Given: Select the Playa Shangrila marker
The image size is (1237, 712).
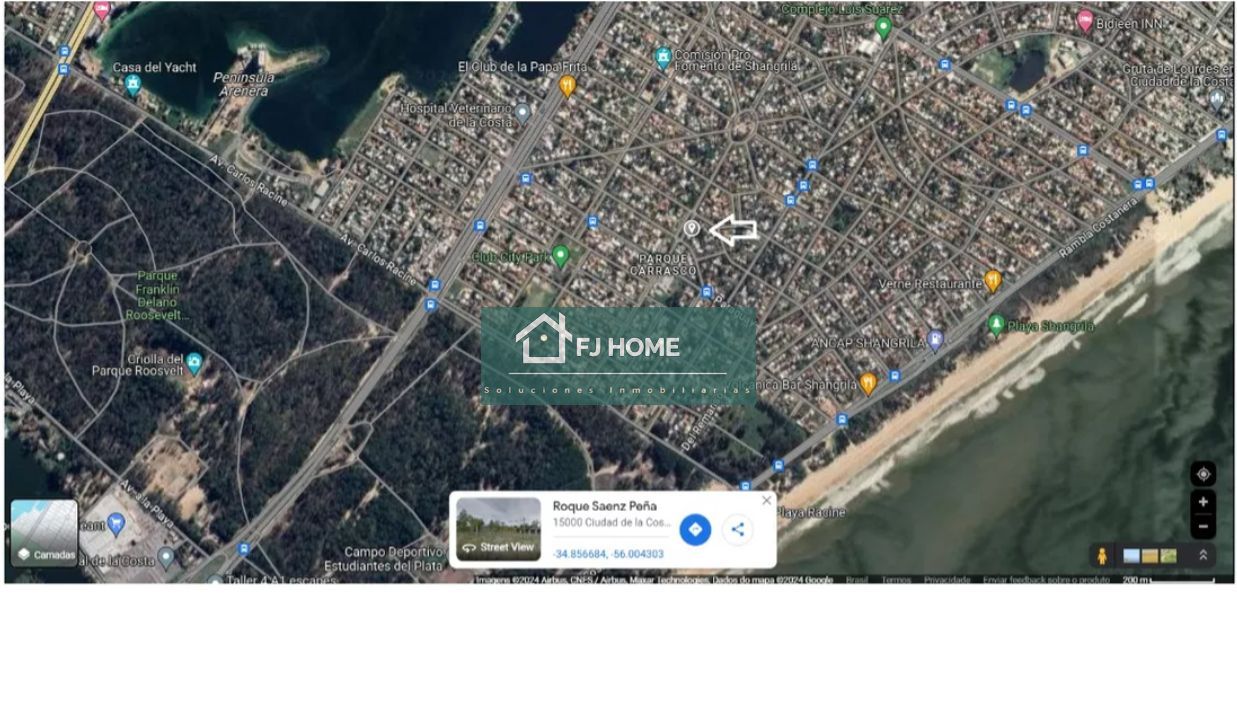Looking at the screenshot, I should tap(996, 325).
